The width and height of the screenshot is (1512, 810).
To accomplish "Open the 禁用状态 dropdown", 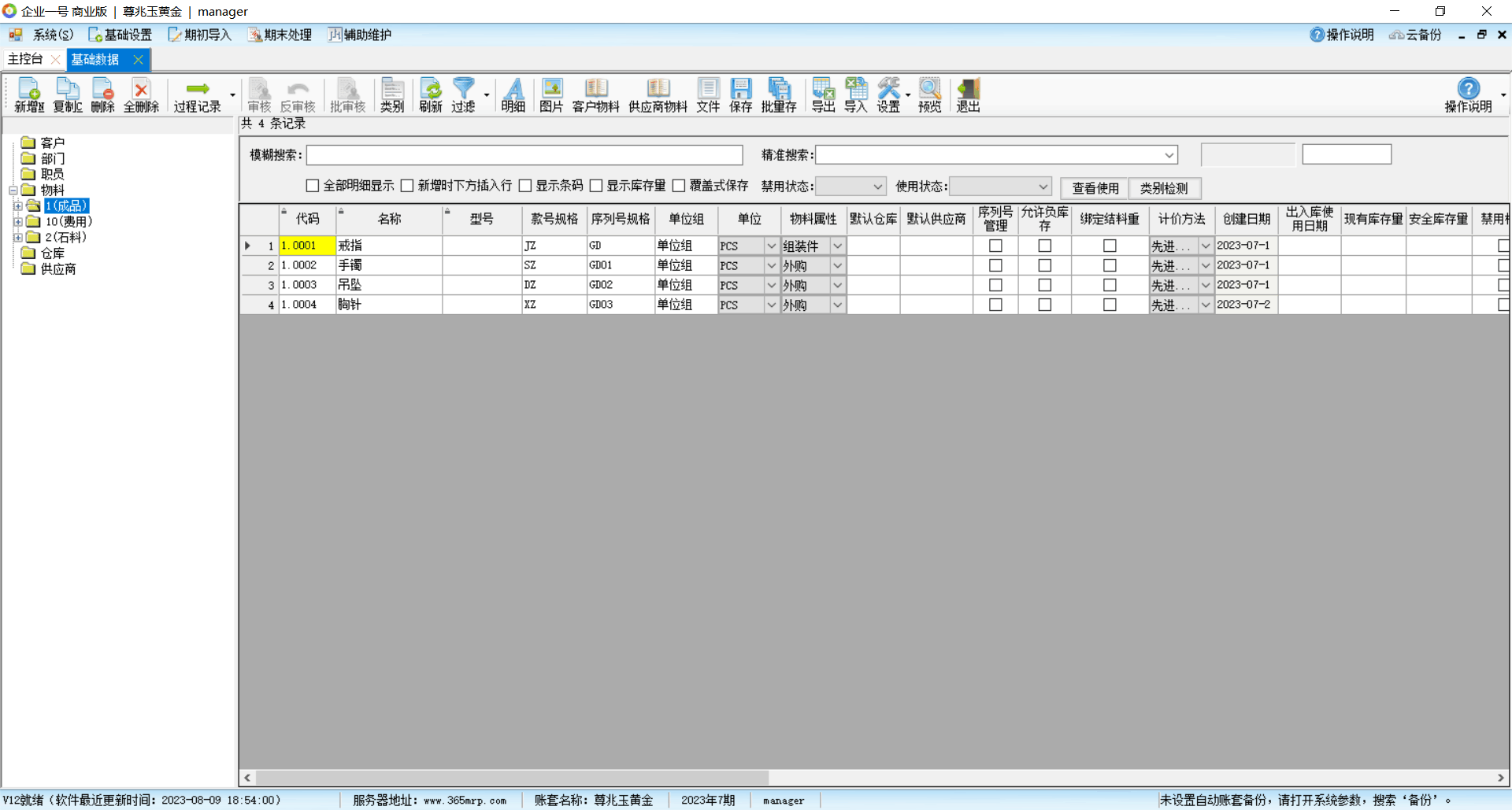I will [850, 187].
